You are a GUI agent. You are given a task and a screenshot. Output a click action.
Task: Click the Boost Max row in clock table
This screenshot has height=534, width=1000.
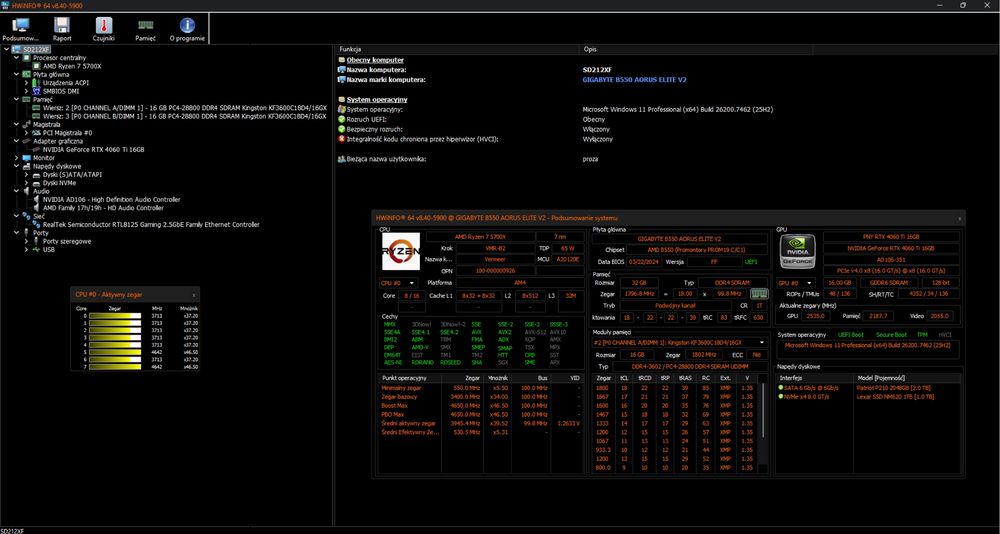pyautogui.click(x=482, y=405)
